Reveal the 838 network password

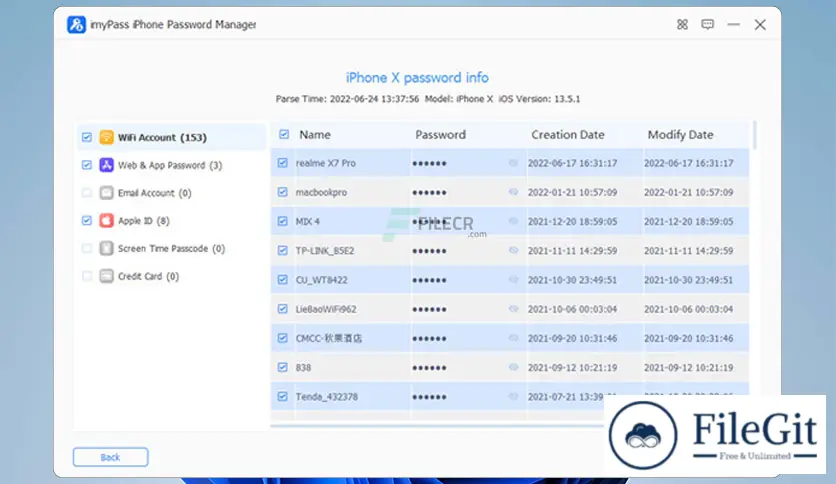(x=513, y=367)
